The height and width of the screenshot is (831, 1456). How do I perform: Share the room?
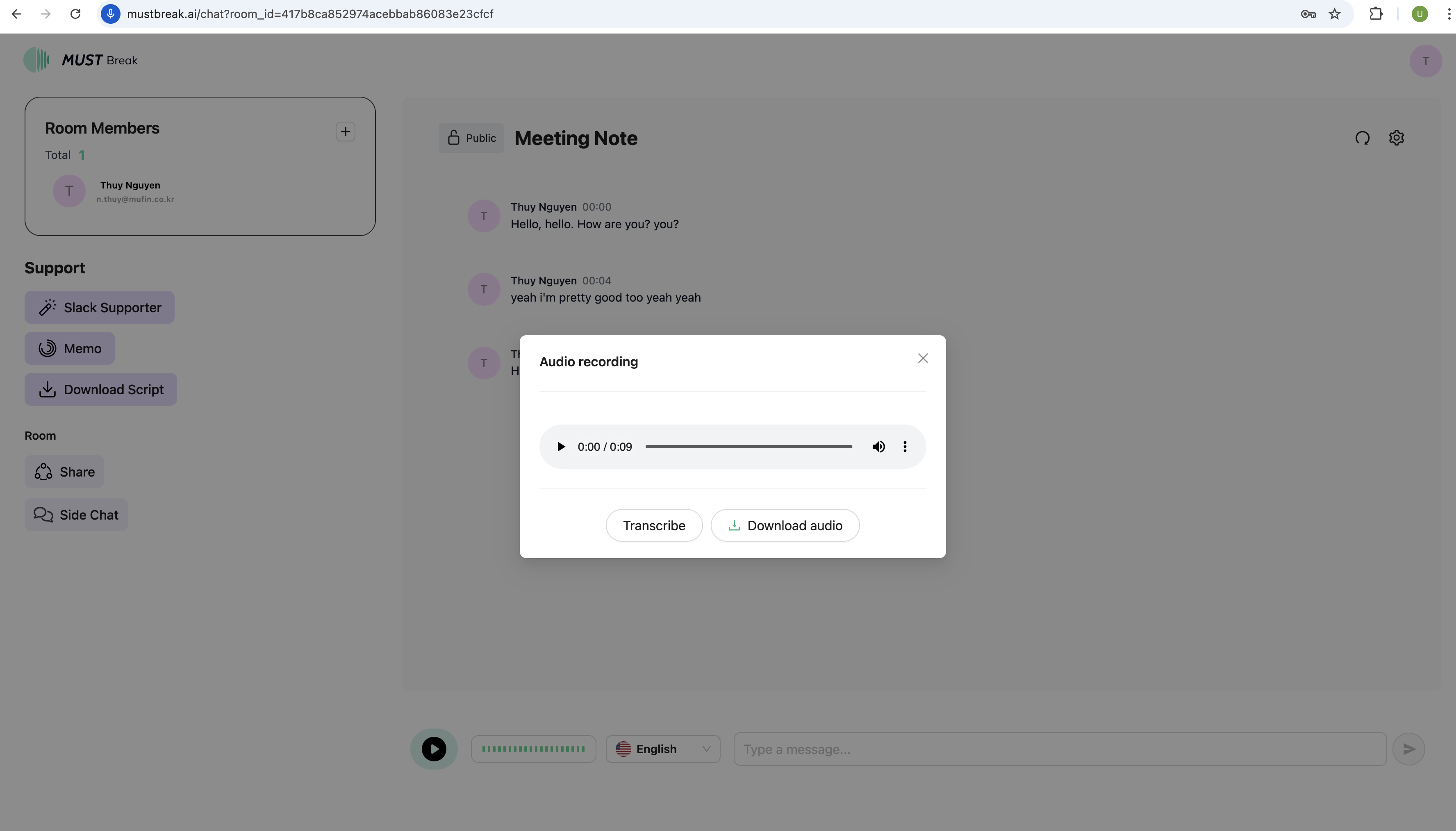[64, 472]
